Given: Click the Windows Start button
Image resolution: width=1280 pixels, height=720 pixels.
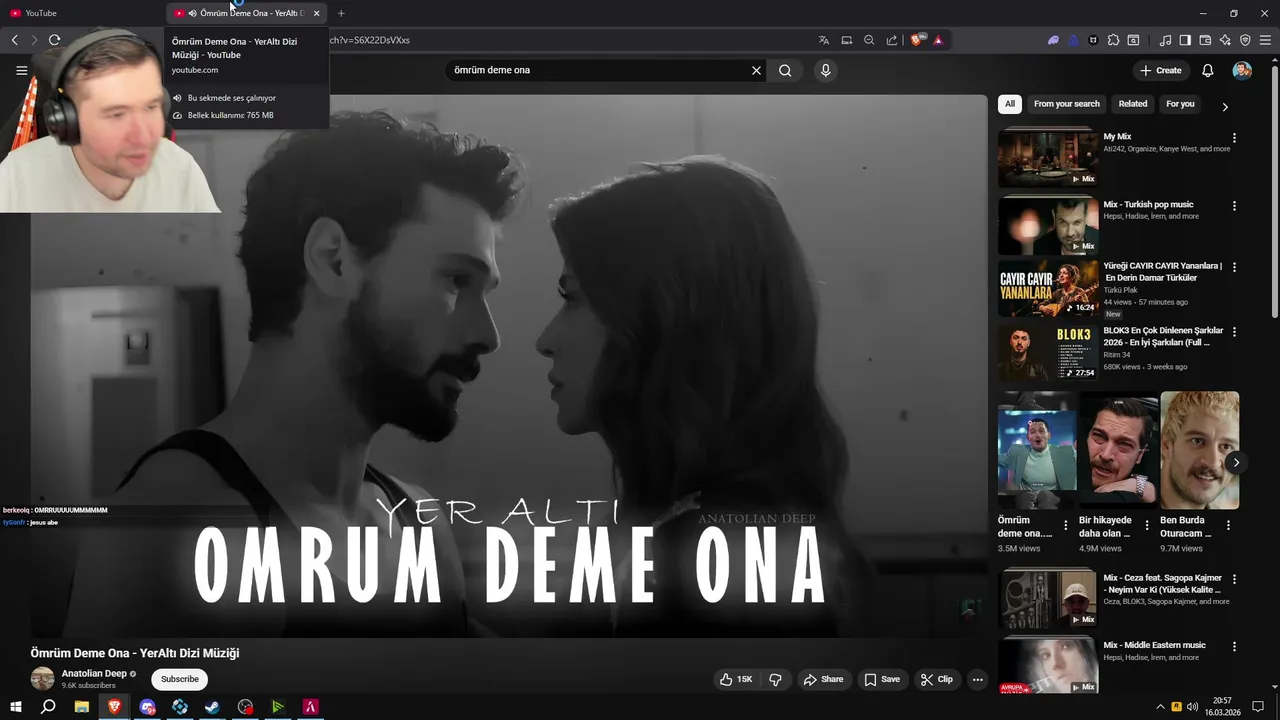Looking at the screenshot, I should click(15, 707).
